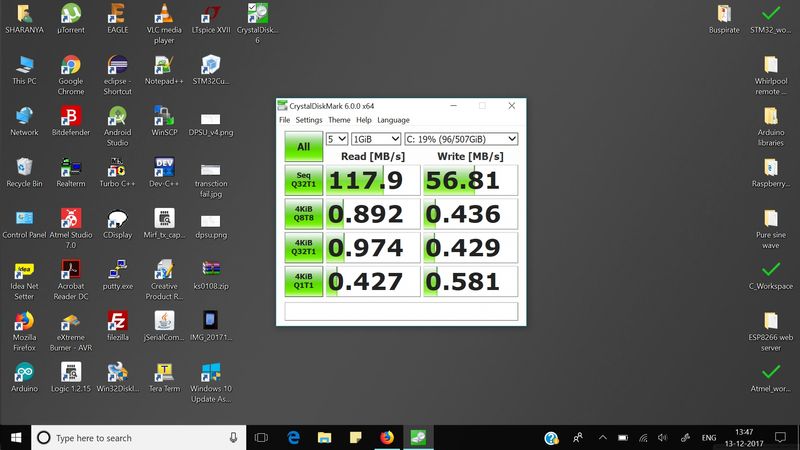Click the taskbar search box

(x=138, y=437)
